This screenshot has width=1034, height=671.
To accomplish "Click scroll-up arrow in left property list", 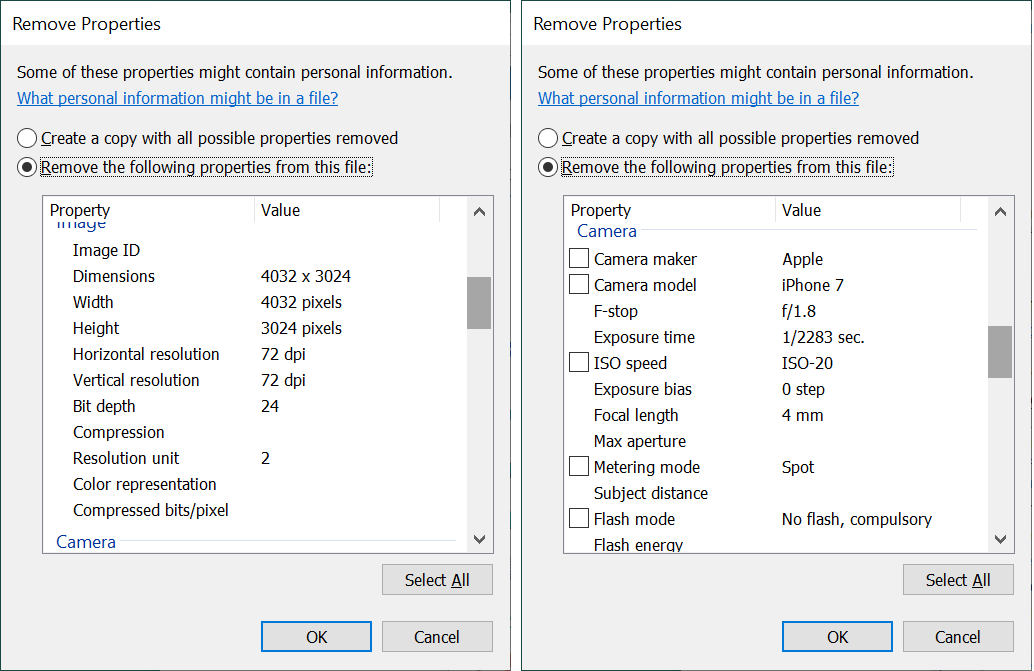I will 479,212.
